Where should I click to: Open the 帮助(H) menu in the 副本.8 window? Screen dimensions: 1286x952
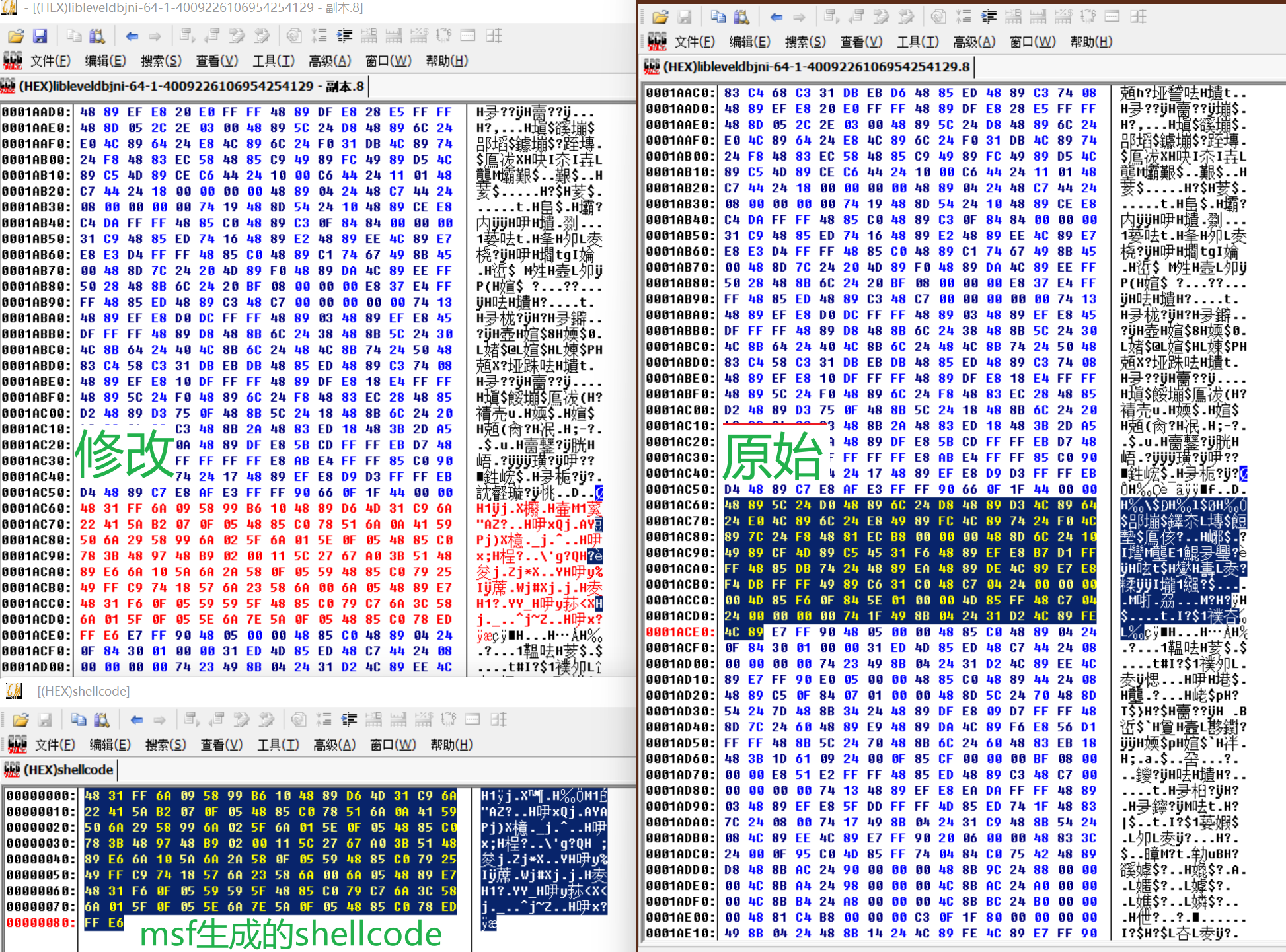pyautogui.click(x=447, y=61)
